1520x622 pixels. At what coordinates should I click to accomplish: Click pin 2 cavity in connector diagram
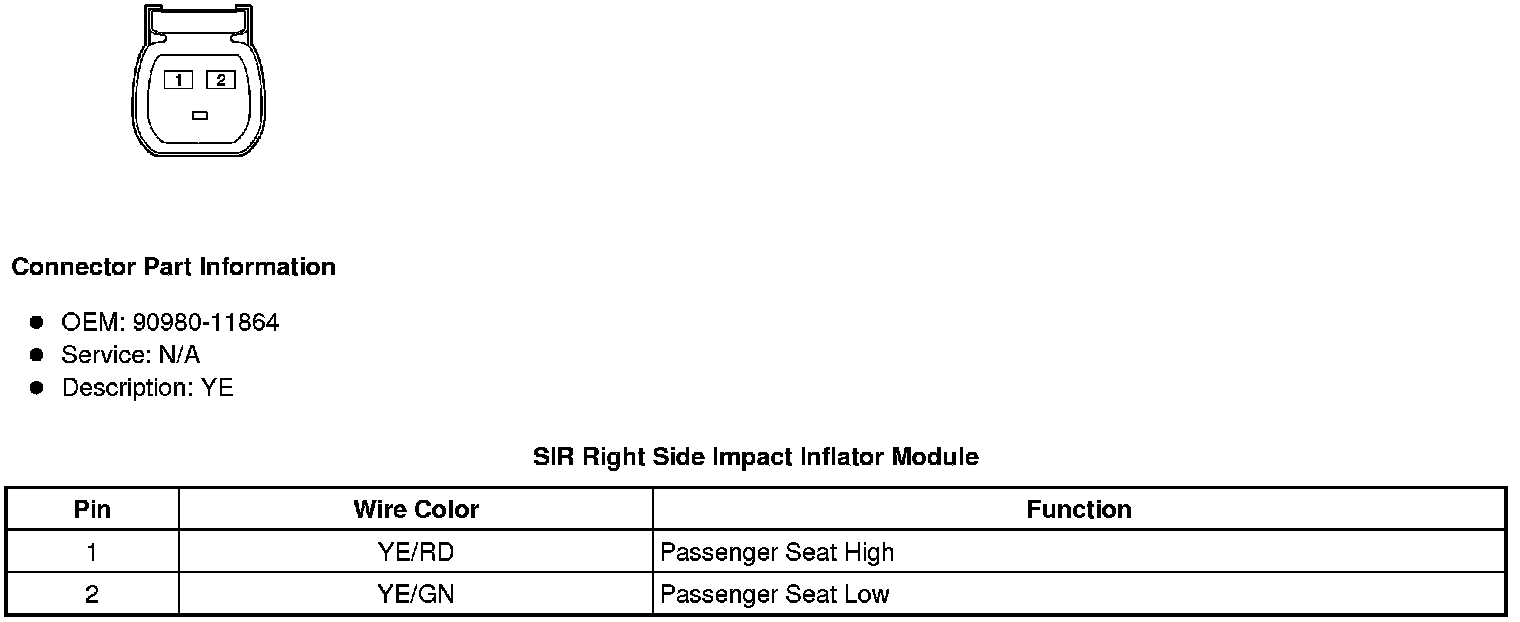pos(220,80)
